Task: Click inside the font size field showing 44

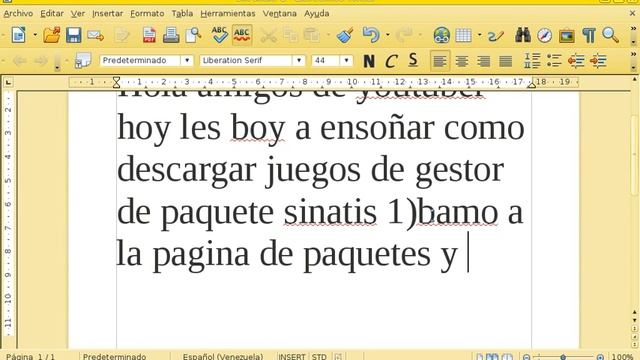Action: pyautogui.click(x=326, y=60)
